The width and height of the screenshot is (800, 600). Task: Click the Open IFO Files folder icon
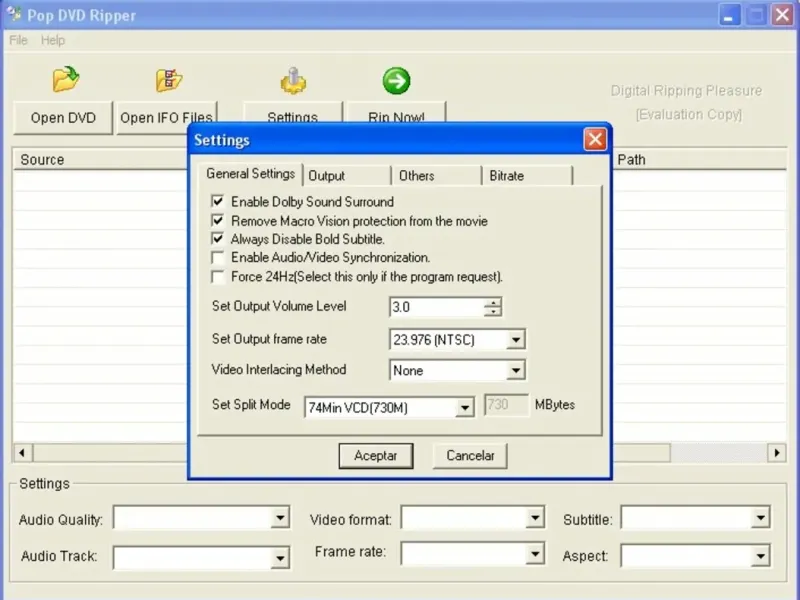(169, 80)
